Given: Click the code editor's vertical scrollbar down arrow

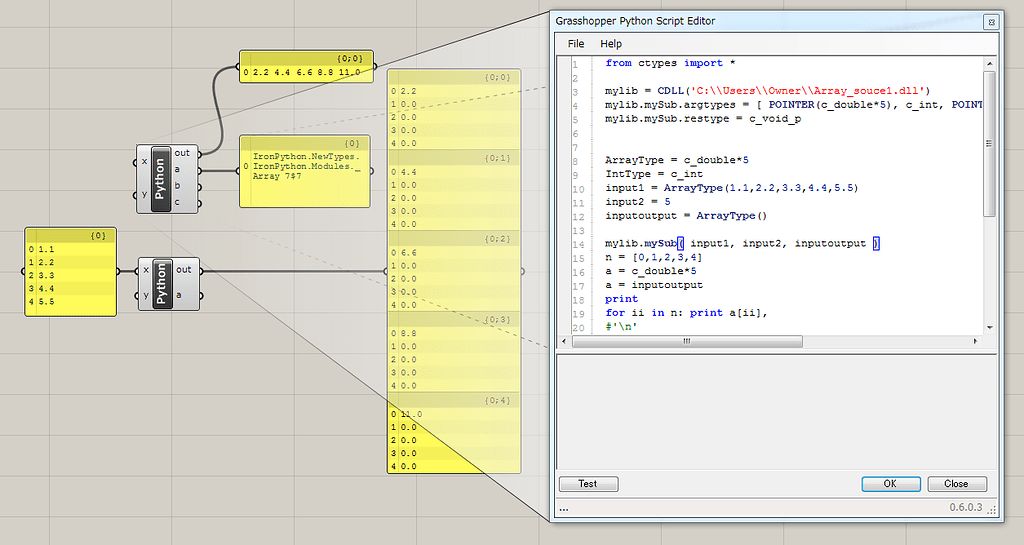Looking at the screenshot, I should (x=990, y=326).
